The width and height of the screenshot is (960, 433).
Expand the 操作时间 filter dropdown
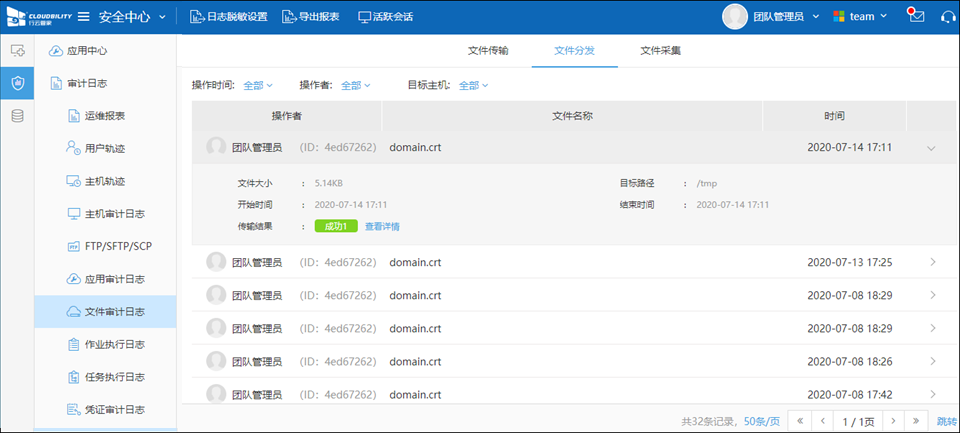258,85
